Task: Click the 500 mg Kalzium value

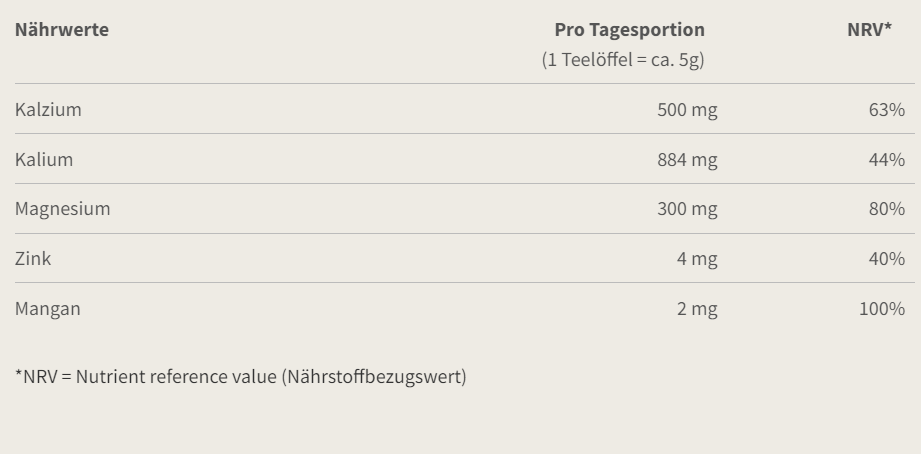Action: pos(687,110)
